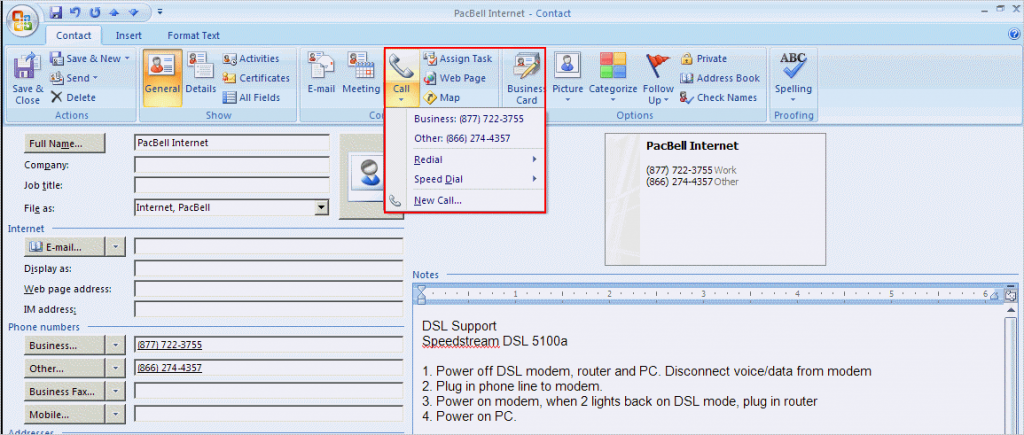1024x435 pixels.
Task: Click the Save icon in Quick Access toolbar
Action: point(56,12)
